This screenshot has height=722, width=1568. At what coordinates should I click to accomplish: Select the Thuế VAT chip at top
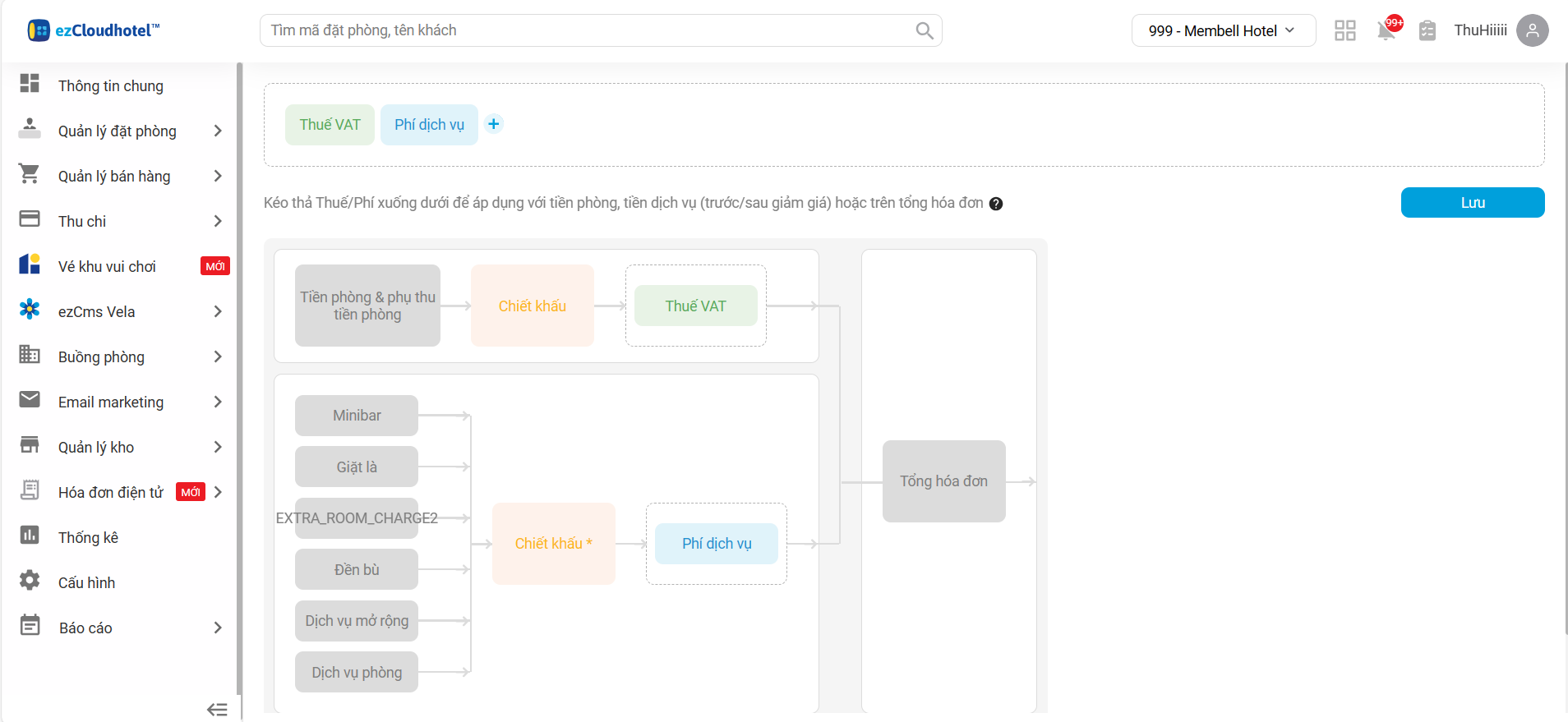coord(330,125)
